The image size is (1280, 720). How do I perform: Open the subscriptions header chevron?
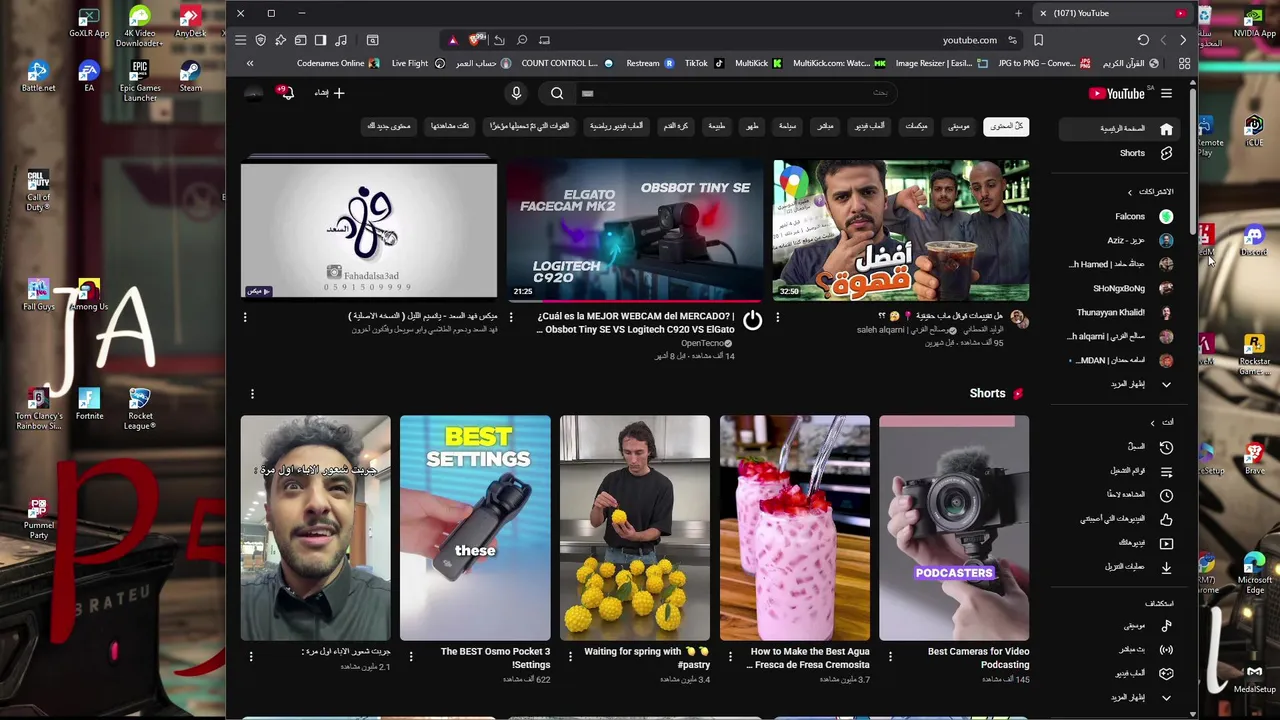coord(1130,192)
